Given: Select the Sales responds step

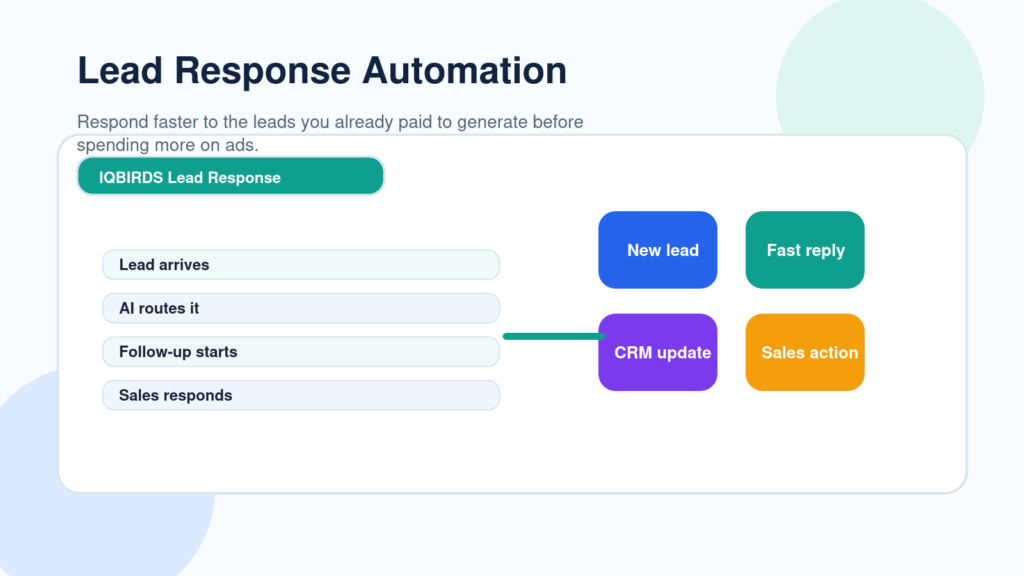Looking at the screenshot, I should (301, 395).
